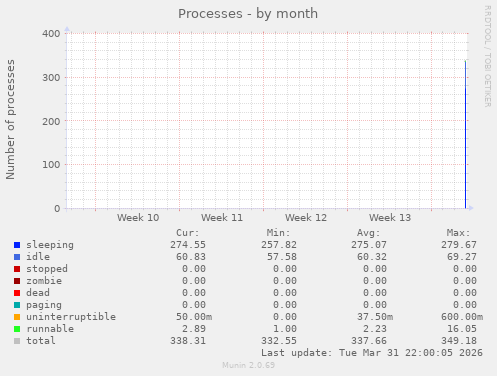Screen dimensions: 497x376
Task: Click the 'Week 12' axis label
Action: tap(306, 218)
